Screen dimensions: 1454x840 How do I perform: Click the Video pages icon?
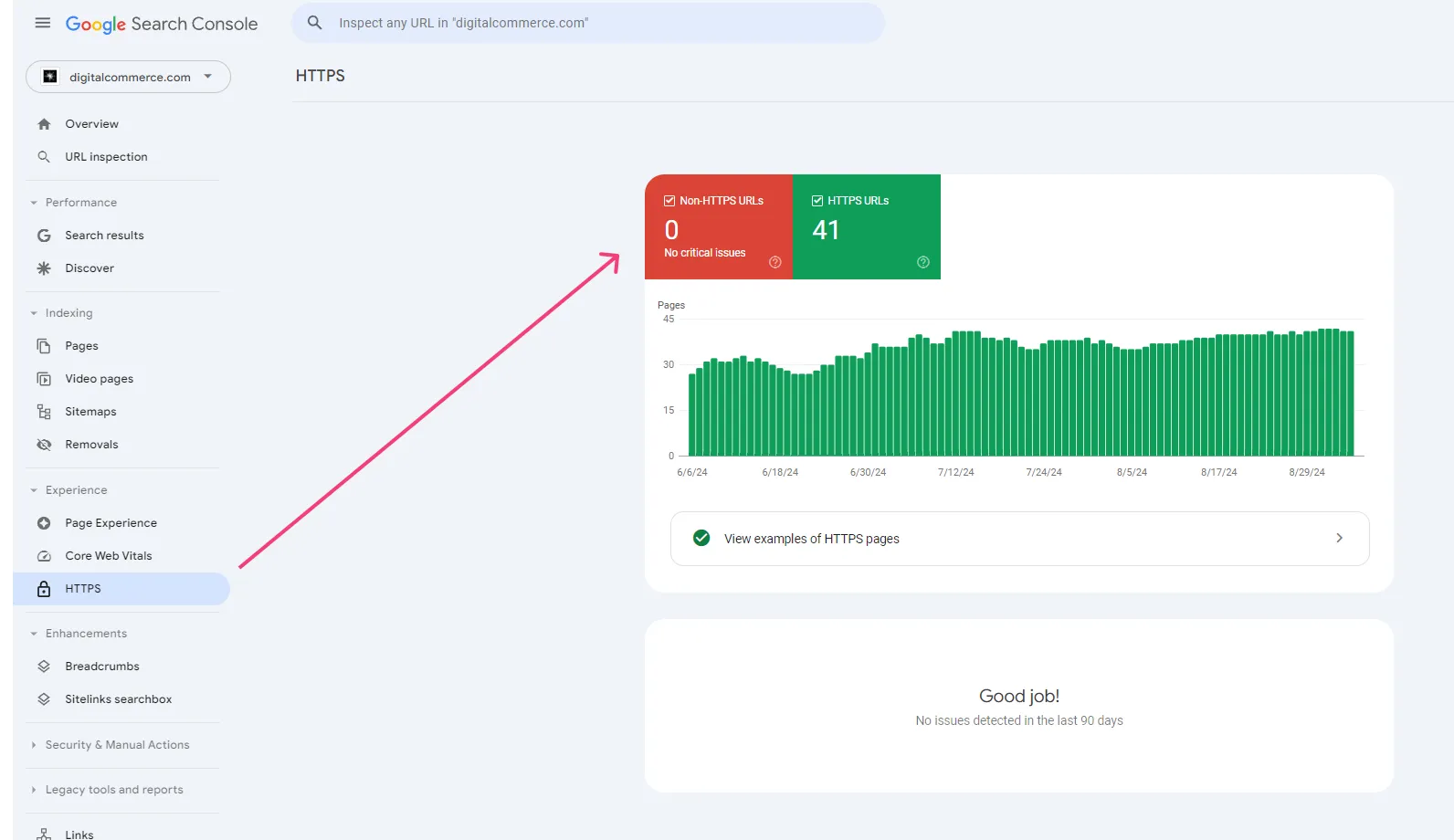(x=44, y=379)
